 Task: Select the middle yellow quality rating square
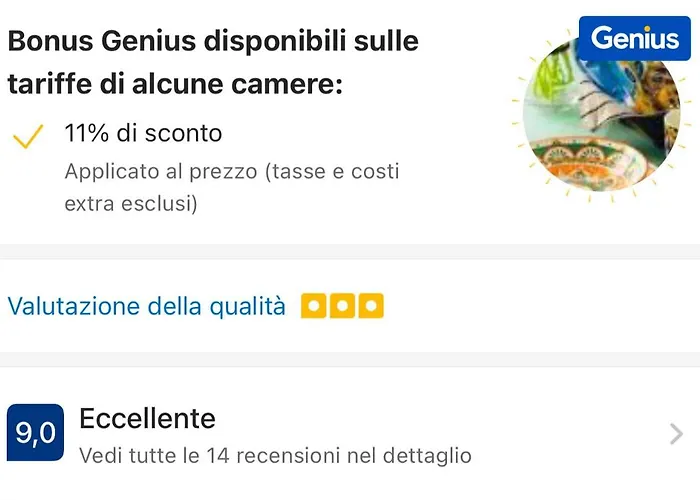[x=342, y=306]
